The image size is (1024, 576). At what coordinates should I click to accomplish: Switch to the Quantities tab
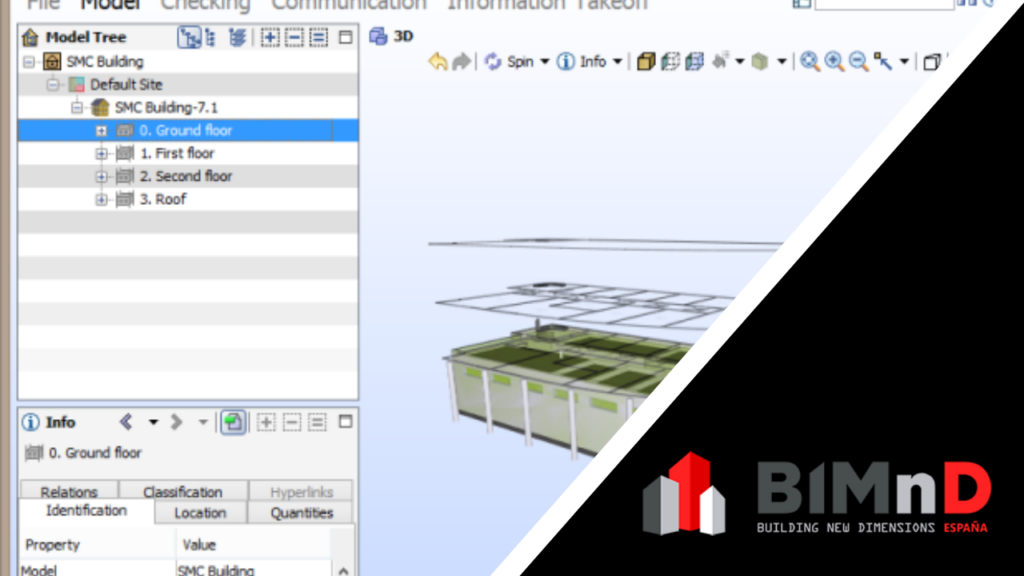[301, 513]
